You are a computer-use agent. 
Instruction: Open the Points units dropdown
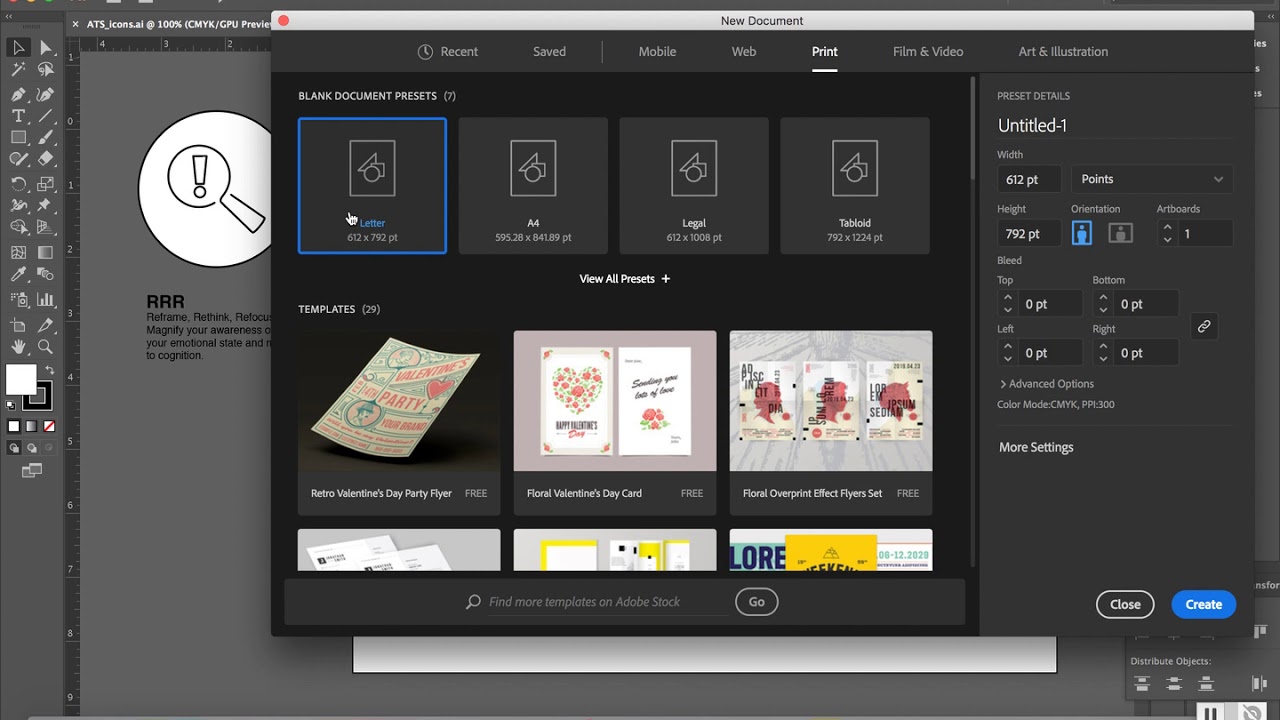point(1151,179)
